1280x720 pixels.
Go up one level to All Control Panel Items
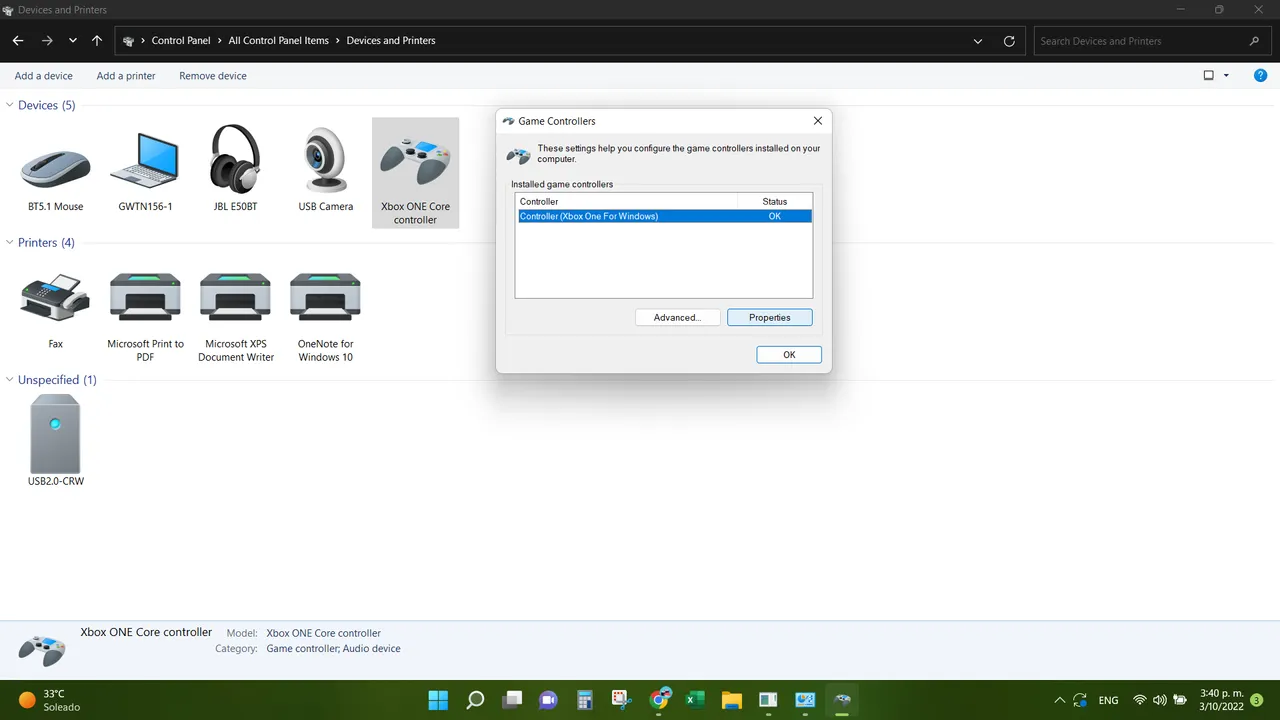(96, 41)
